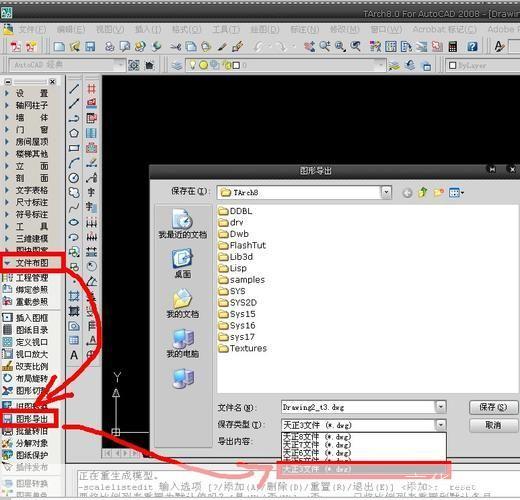The width and height of the screenshot is (520, 500).
Task: Choose 天正6文件 (*.dwg) from type list
Action: click(x=364, y=453)
